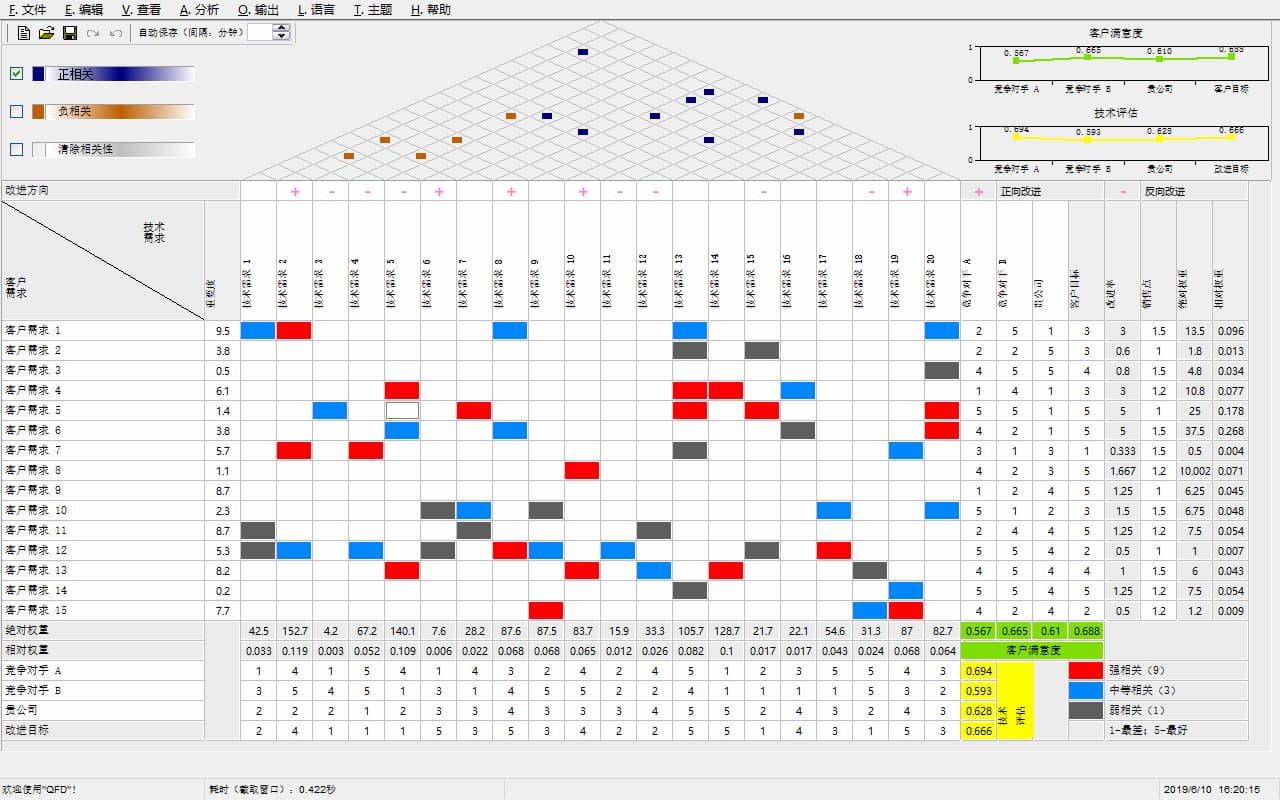
Task: Click green satisfaction value 0.688
Action: pyautogui.click(x=1086, y=631)
